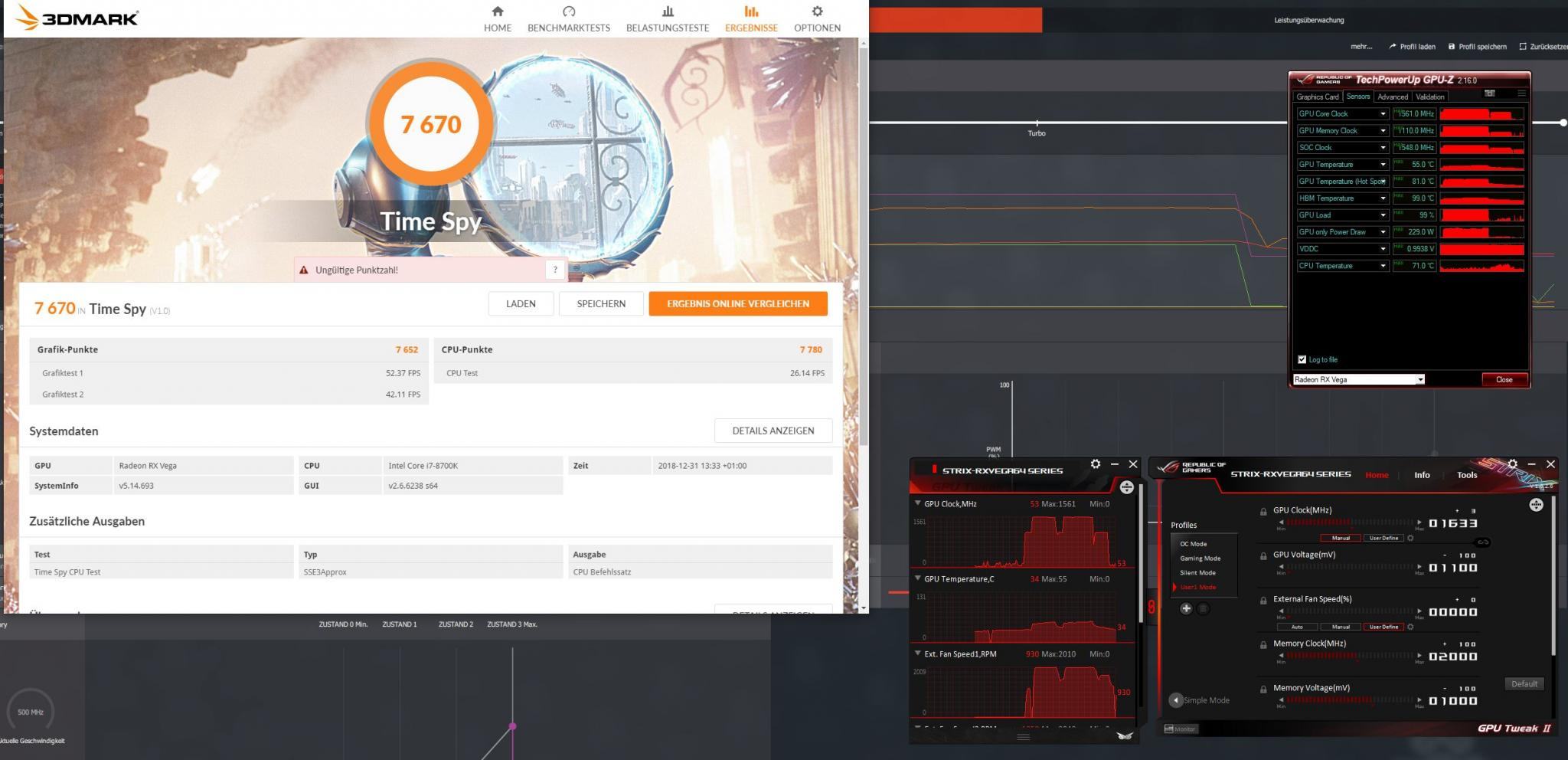This screenshot has width=1568, height=760.
Task: Select Auto mode for External Fan Speed
Action: (1297, 627)
